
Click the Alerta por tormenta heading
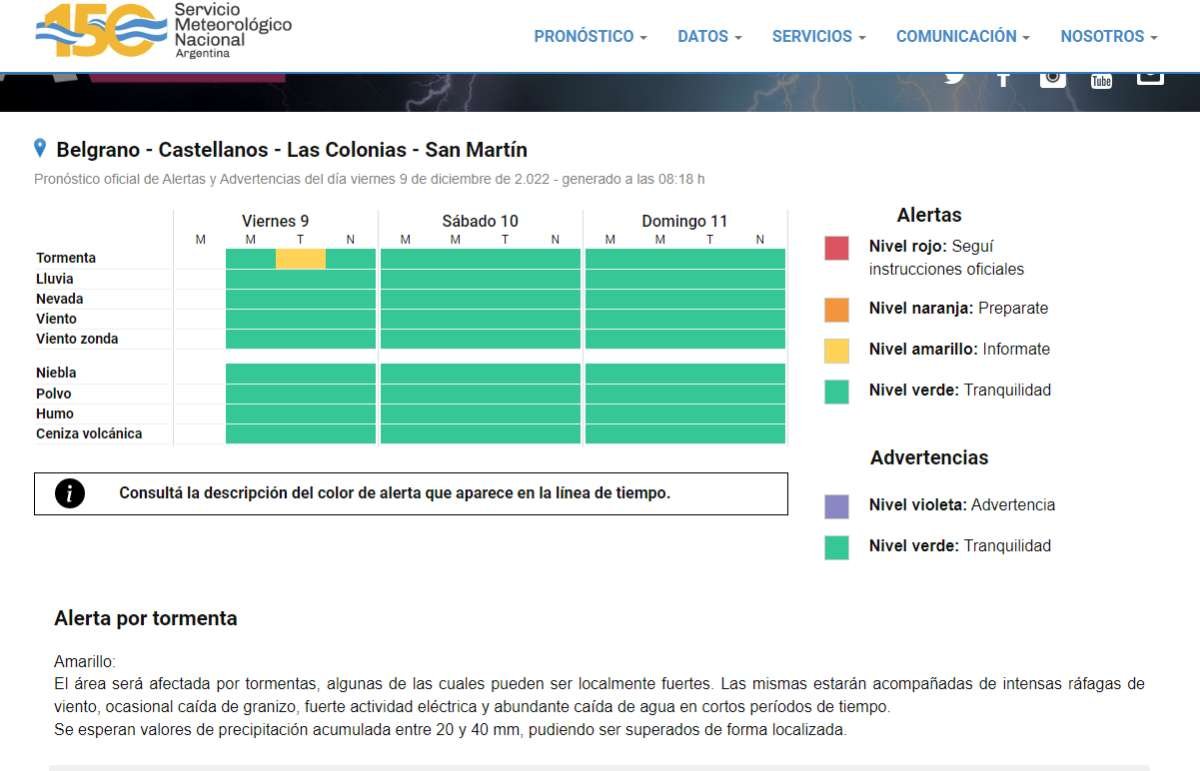point(146,618)
